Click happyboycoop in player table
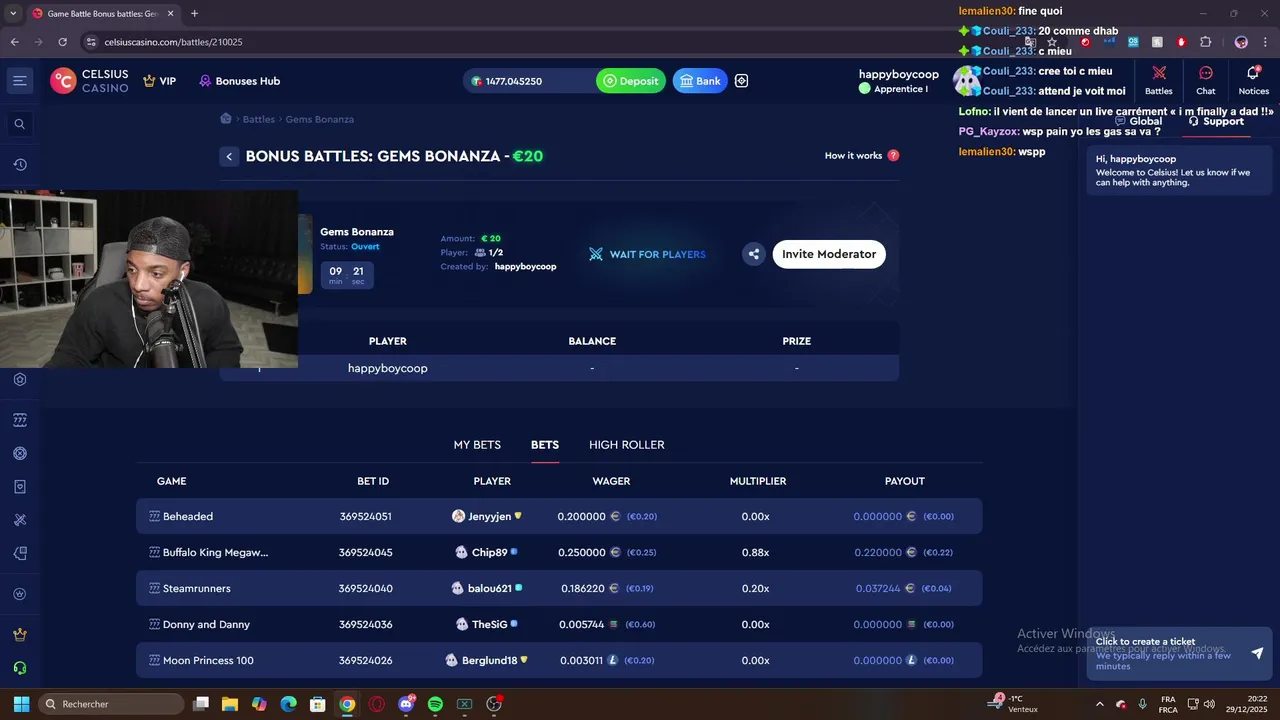Image resolution: width=1280 pixels, height=720 pixels. [x=388, y=368]
